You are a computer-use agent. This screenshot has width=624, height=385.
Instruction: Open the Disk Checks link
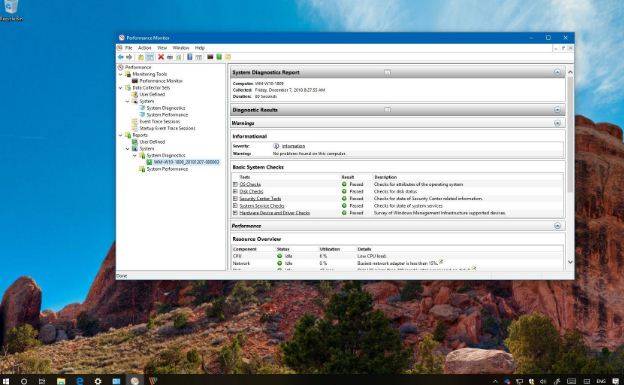click(x=251, y=192)
